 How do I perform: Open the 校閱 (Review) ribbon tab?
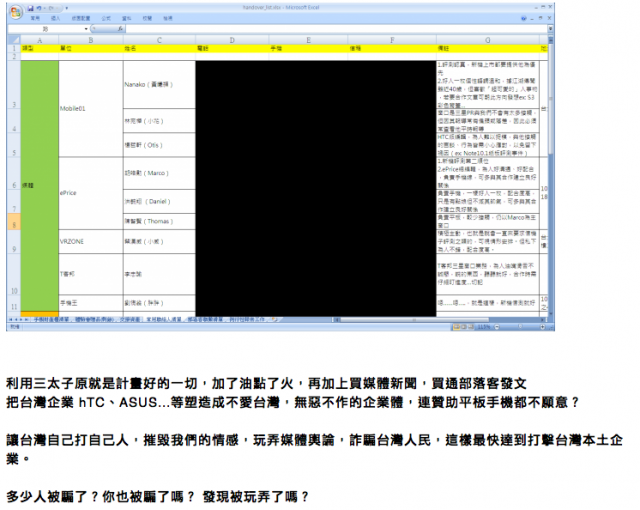pos(147,18)
